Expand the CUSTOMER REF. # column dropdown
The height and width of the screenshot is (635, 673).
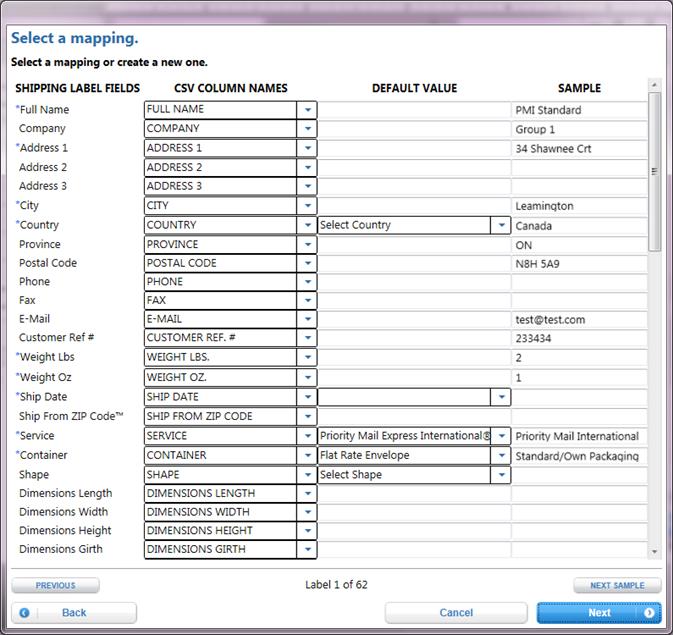[x=307, y=338]
